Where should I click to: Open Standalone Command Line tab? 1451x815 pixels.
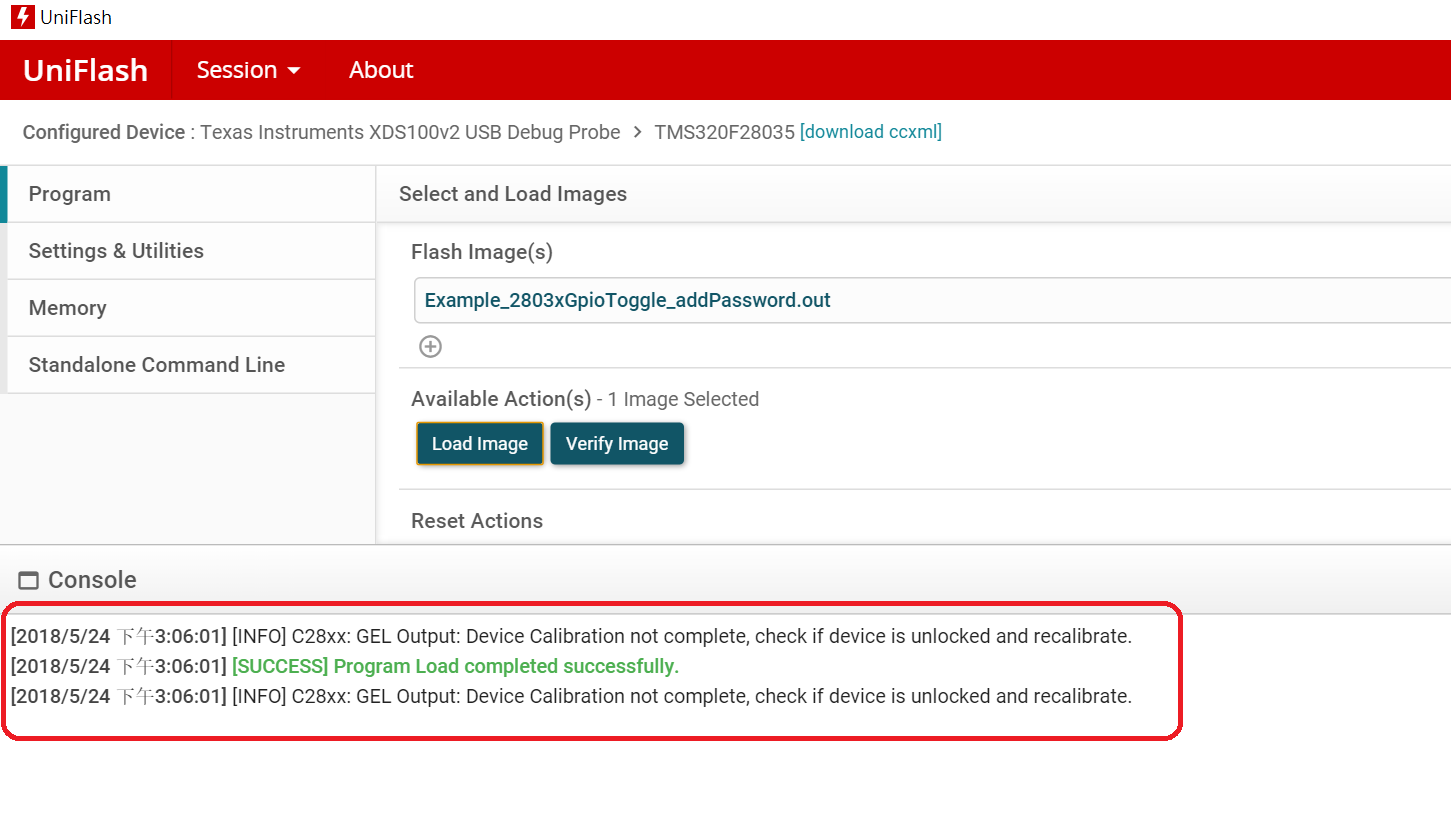click(191, 365)
